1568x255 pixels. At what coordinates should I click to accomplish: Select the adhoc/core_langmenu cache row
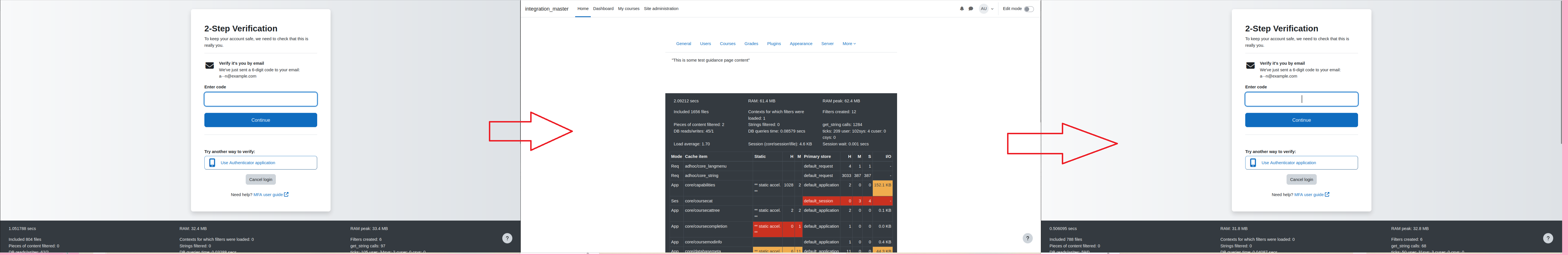(x=781, y=166)
